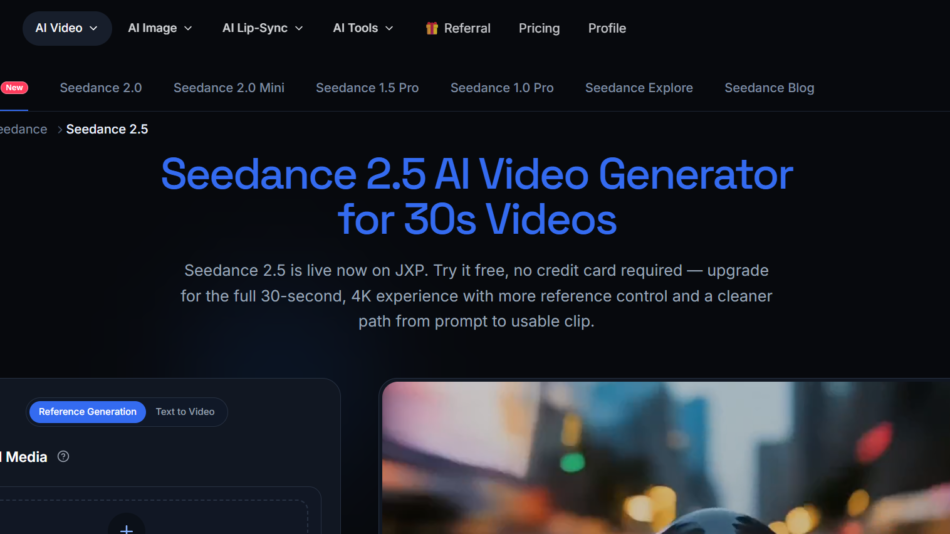Screen dimensions: 950x534
Task: Click the gift icon beside Referral
Action: pyautogui.click(x=431, y=28)
